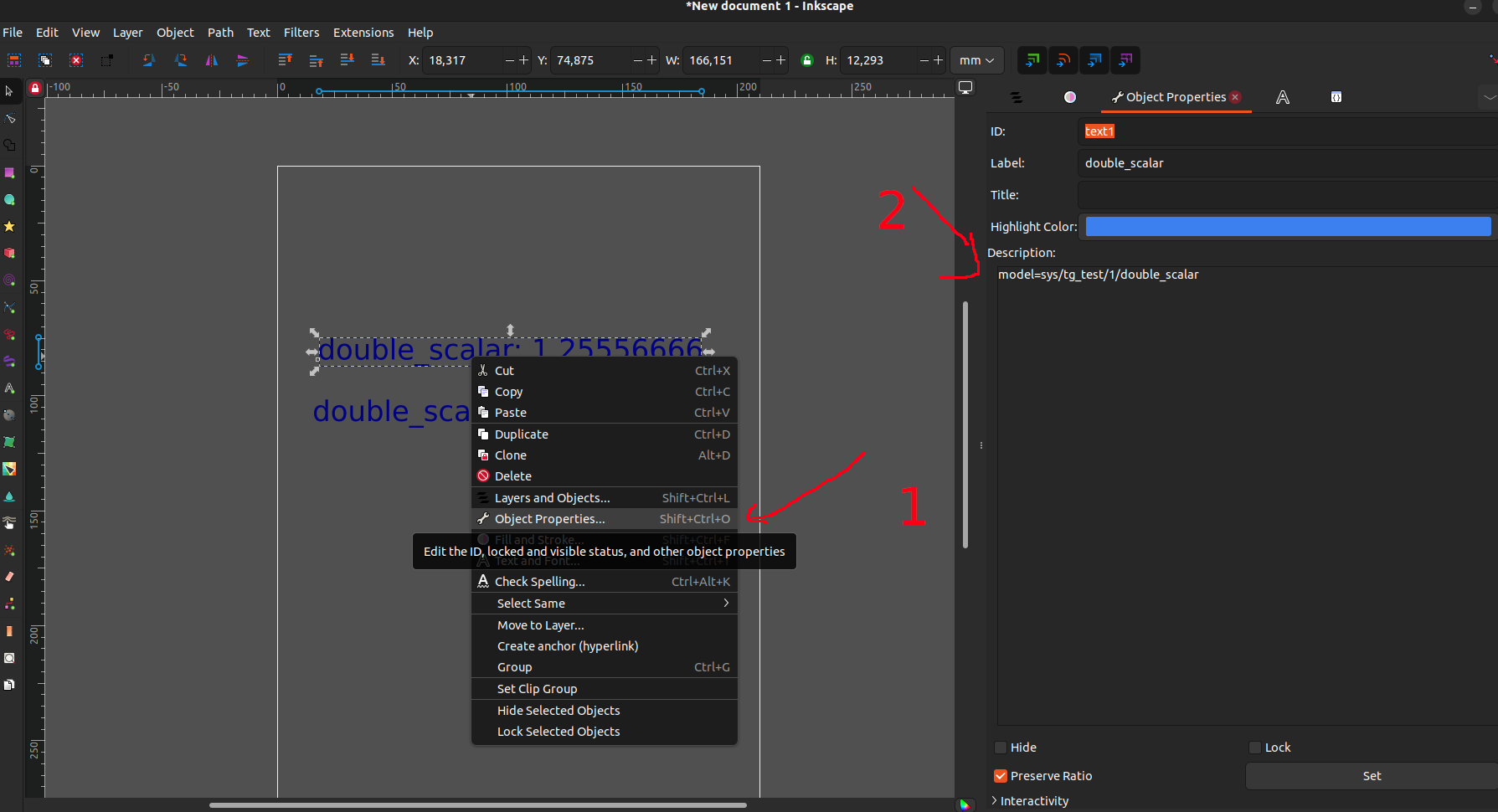
Task: Choose Delete in context menu
Action: click(x=605, y=476)
